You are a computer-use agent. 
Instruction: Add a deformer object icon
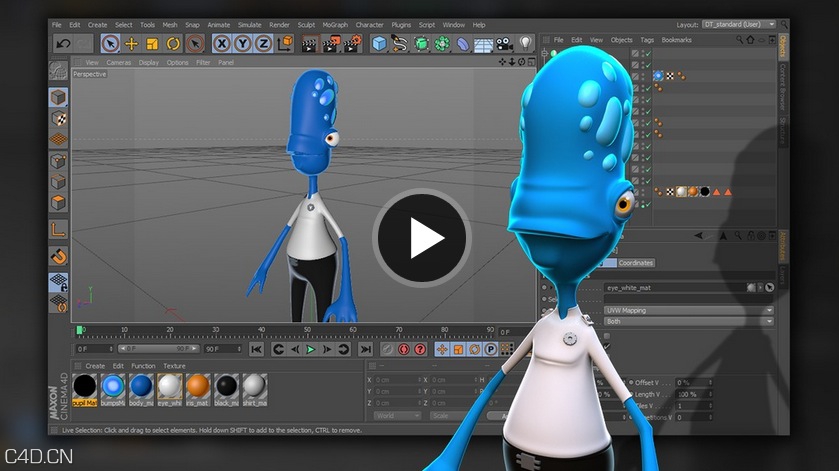(x=463, y=44)
